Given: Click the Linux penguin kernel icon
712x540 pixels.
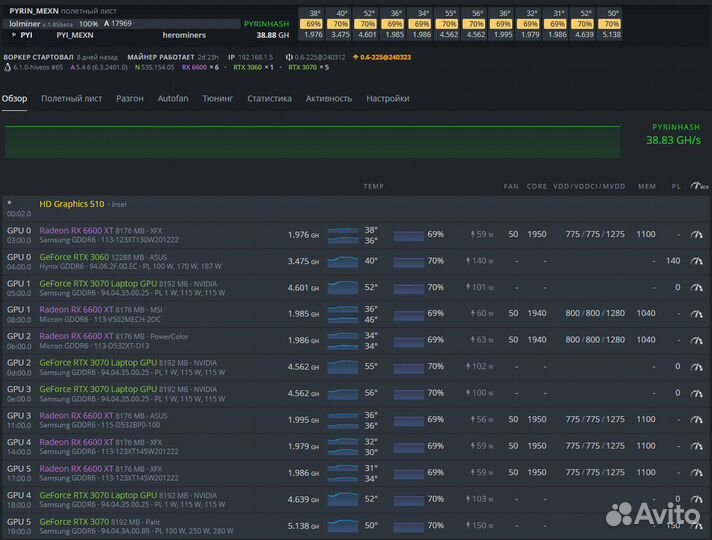Looking at the screenshot, I should pos(7,67).
